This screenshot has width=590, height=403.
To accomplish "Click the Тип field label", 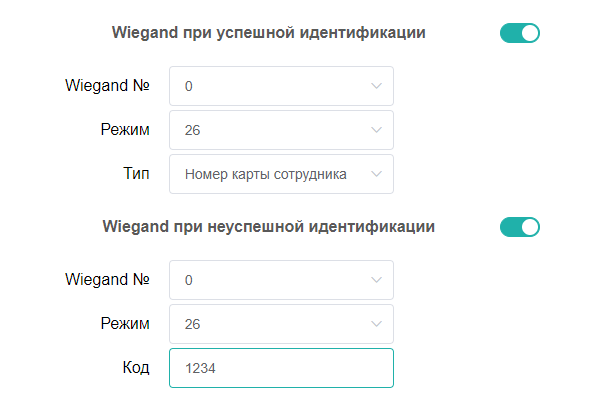I will pyautogui.click(x=136, y=174).
